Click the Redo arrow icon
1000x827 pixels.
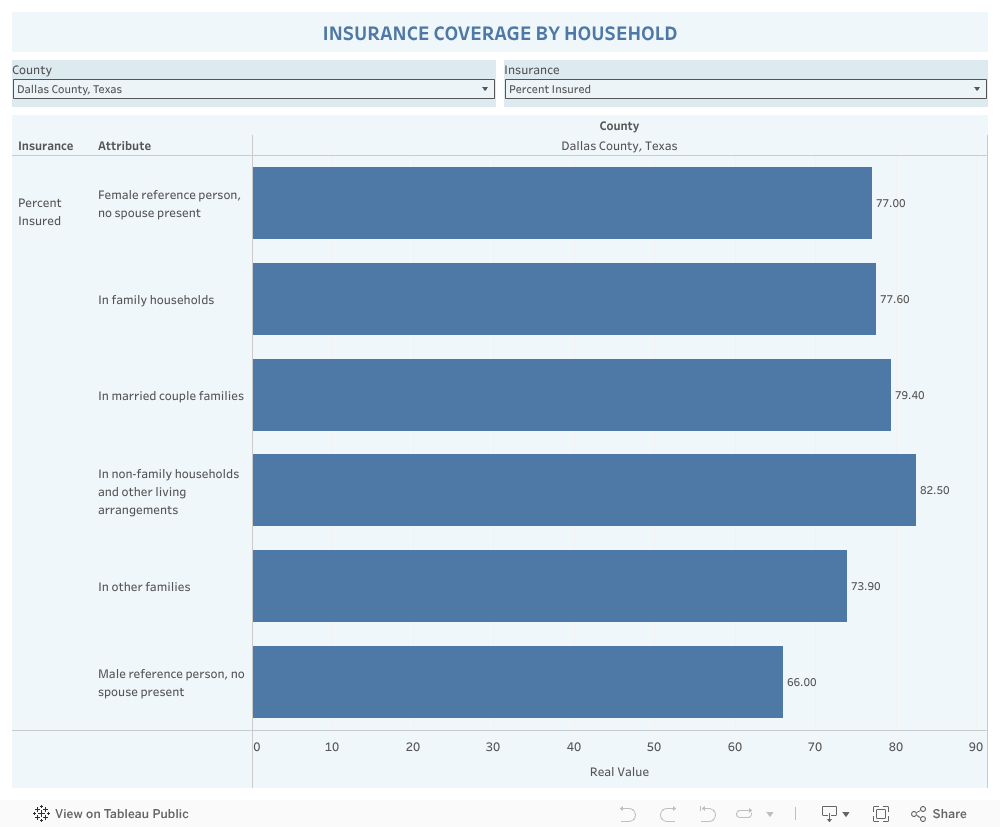[x=668, y=814]
